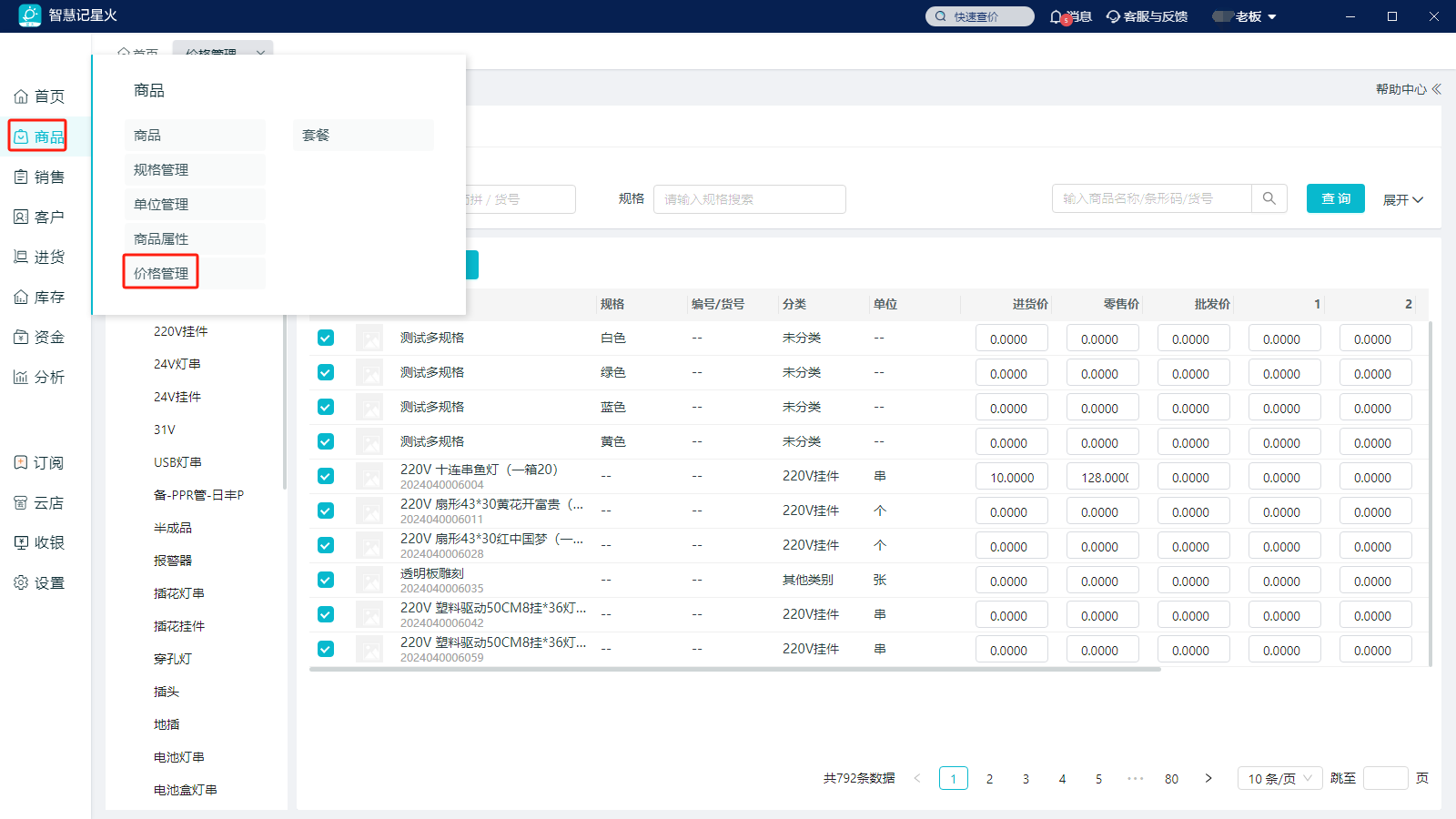Click the 智慧记星火 app logo icon

30,15
